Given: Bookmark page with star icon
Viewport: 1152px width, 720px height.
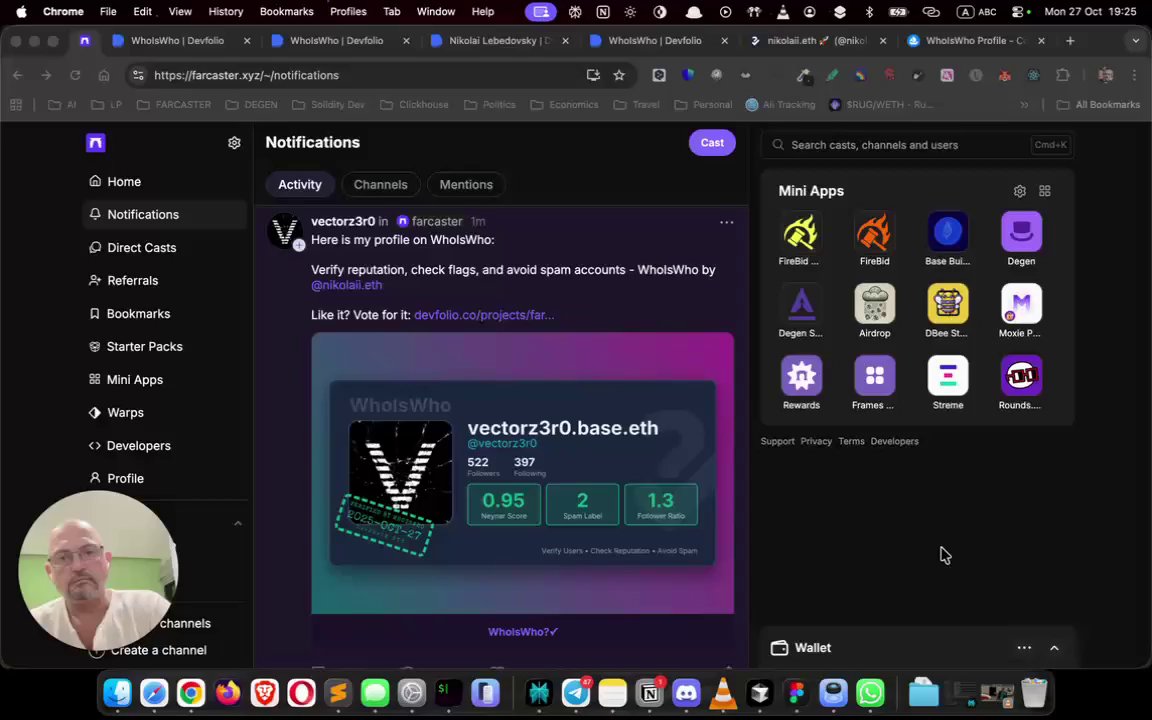Looking at the screenshot, I should (619, 75).
